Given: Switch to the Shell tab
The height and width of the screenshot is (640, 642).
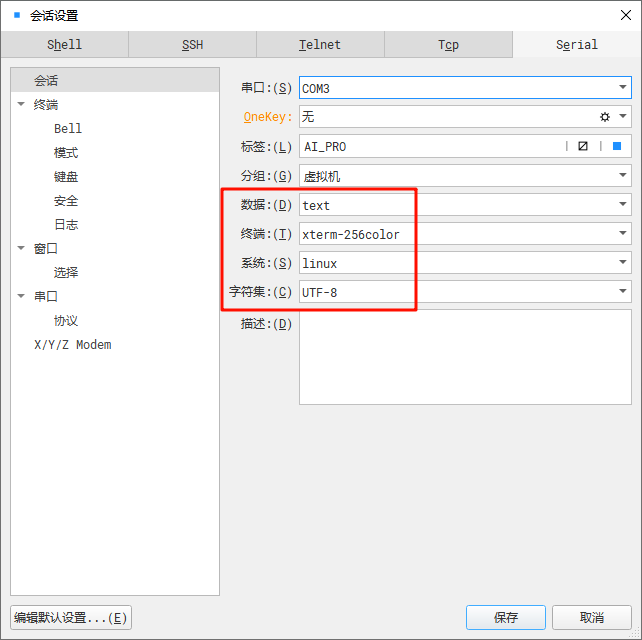Looking at the screenshot, I should 64,44.
